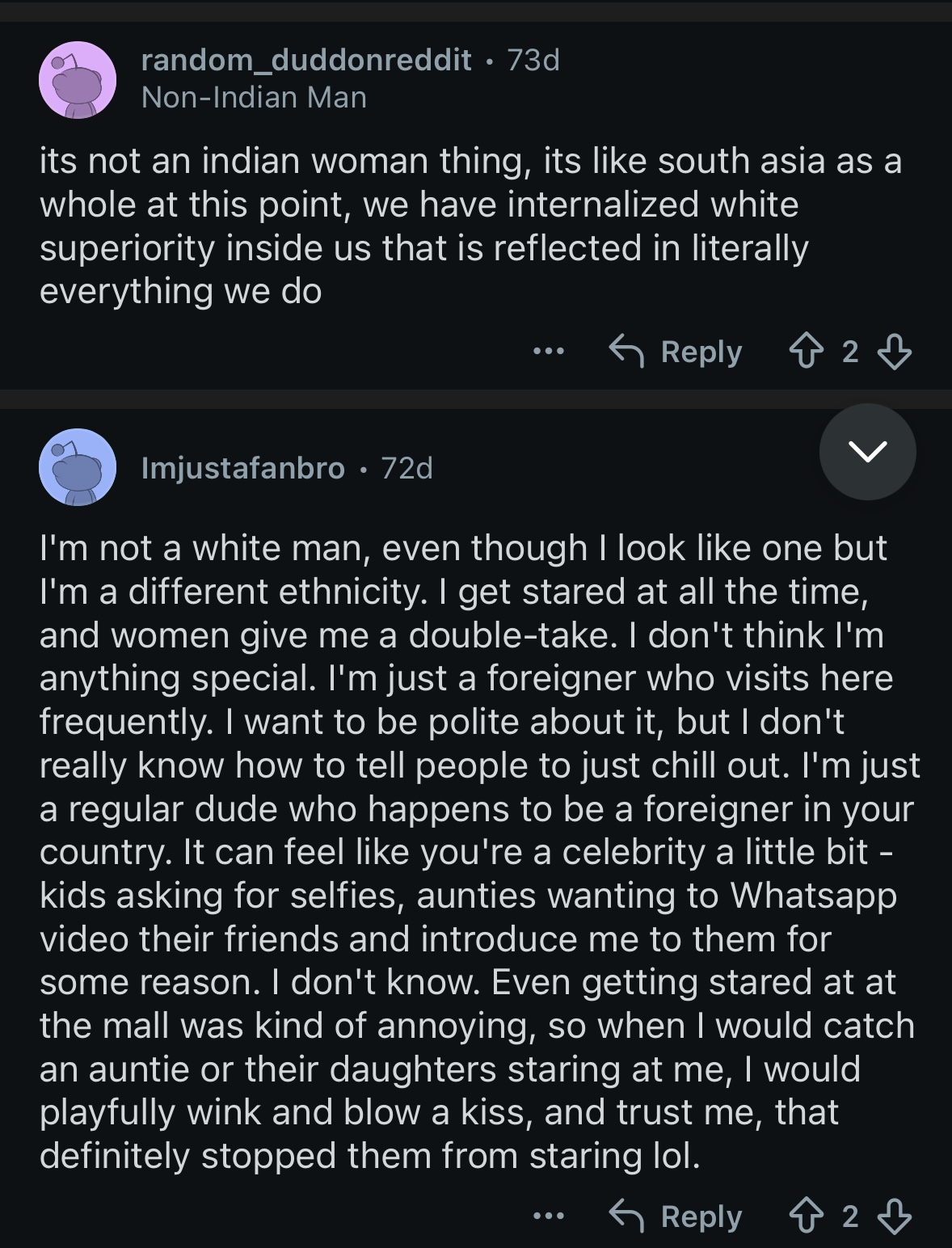The height and width of the screenshot is (1248, 952).
Task: Downvote Imjustafanbro's comment
Action: tap(895, 1216)
